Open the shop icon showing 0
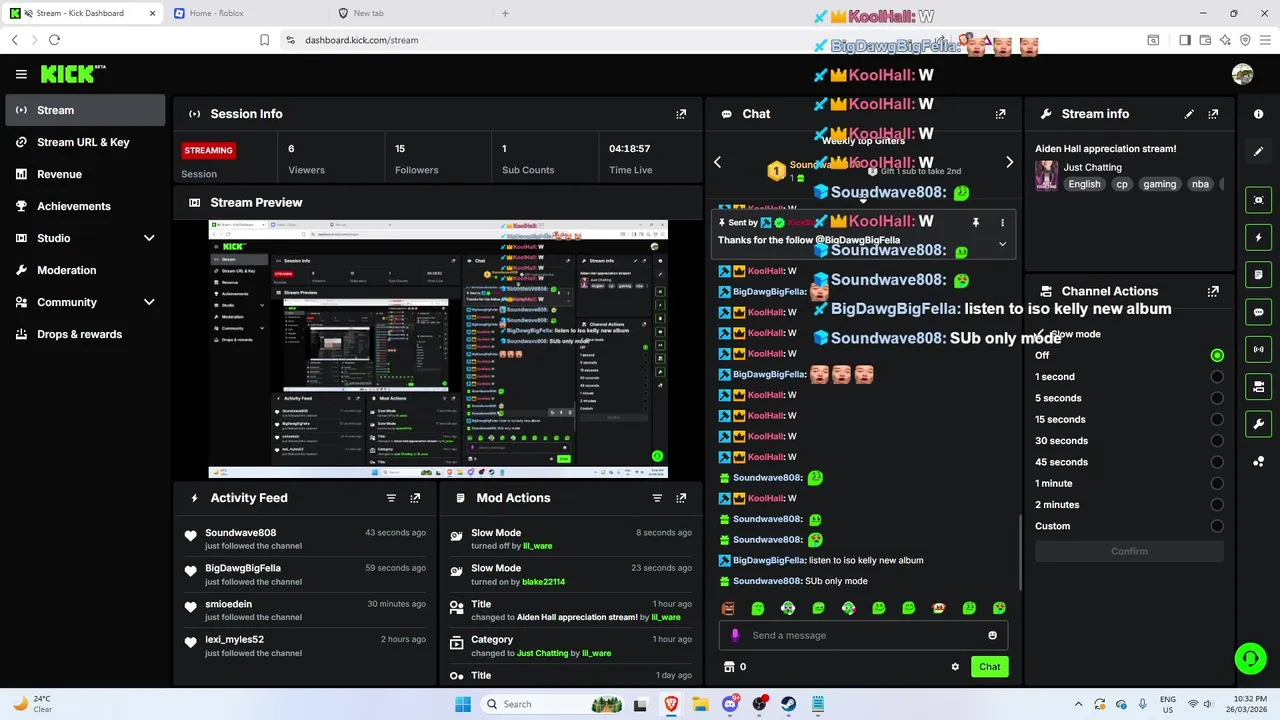The image size is (1280, 720). 735,667
